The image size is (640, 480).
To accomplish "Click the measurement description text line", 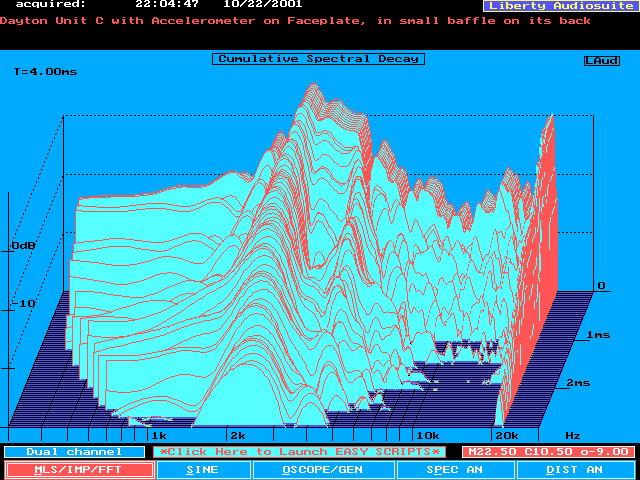I will click(296, 20).
